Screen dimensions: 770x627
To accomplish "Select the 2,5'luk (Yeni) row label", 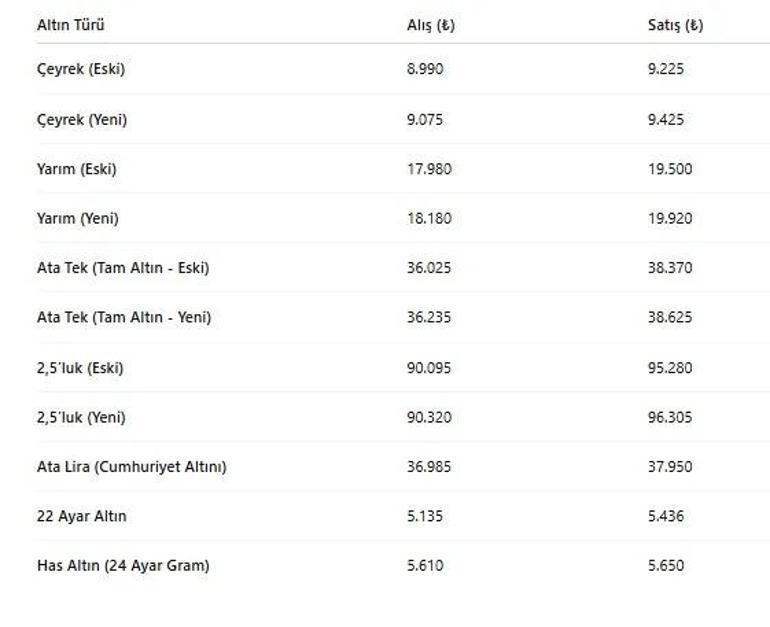I will pos(81,417).
